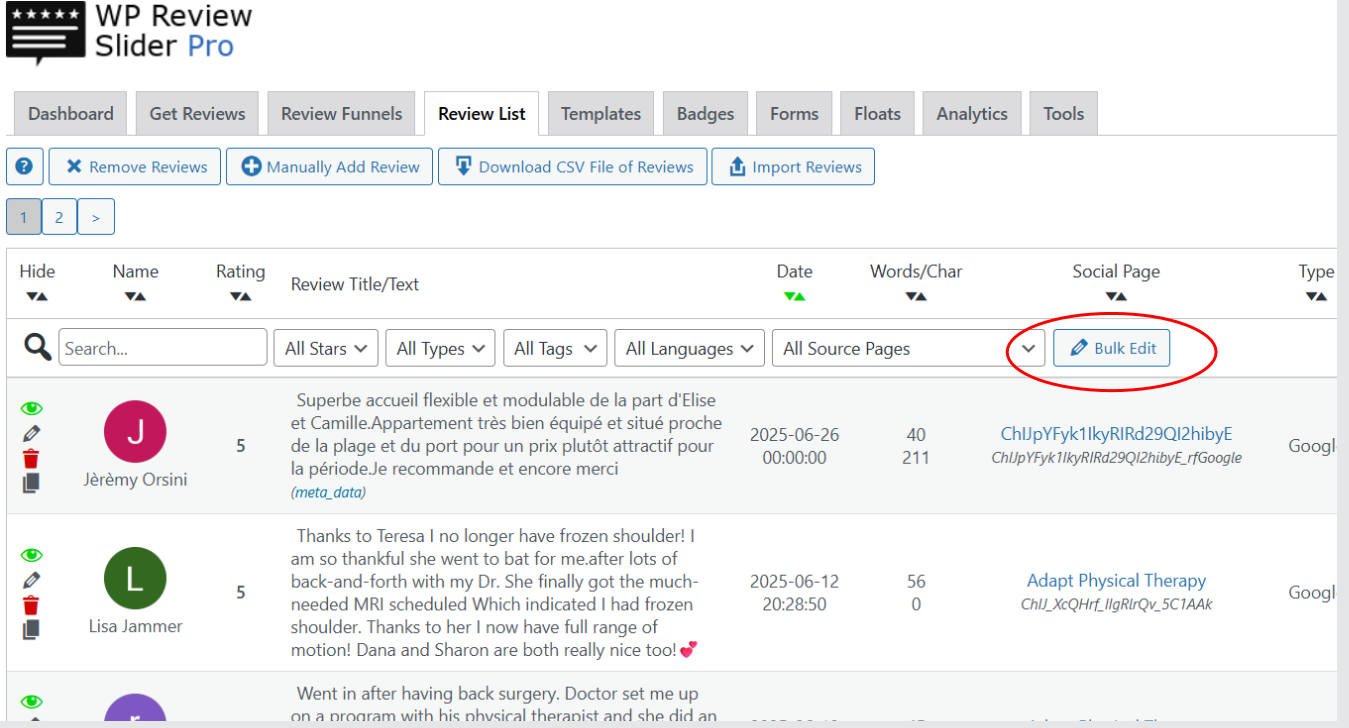Open meta_data link in first review

(x=329, y=493)
